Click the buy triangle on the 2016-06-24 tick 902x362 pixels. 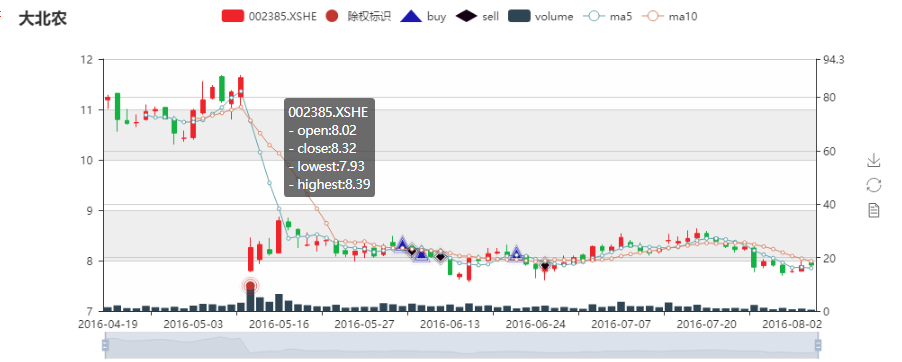tap(516, 252)
